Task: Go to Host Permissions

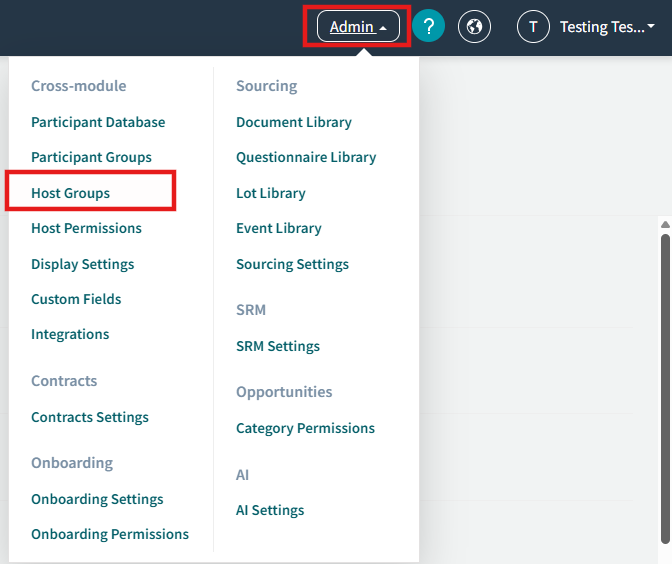Action: tap(86, 228)
